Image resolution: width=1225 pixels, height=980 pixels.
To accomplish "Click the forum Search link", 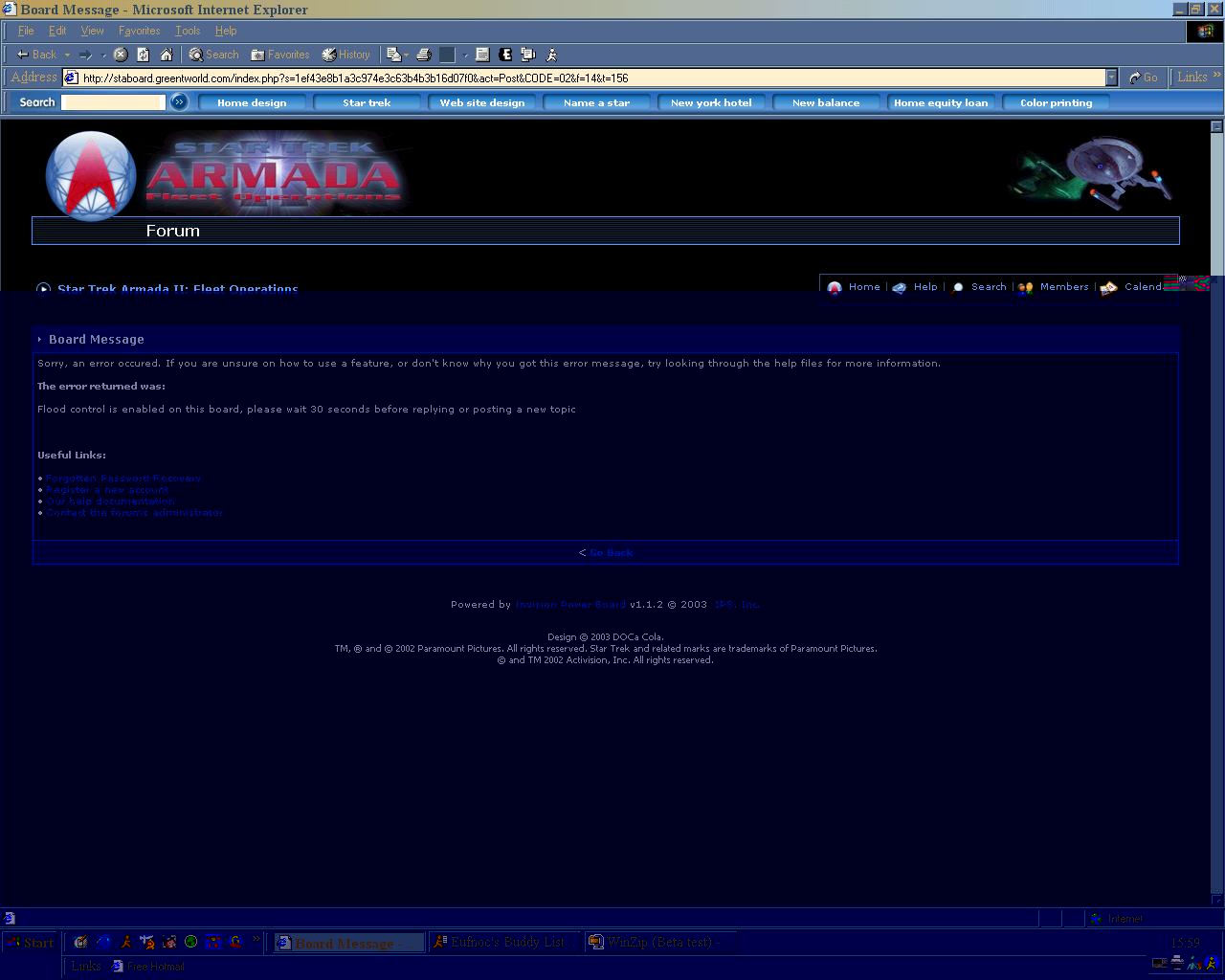I will pyautogui.click(x=989, y=287).
